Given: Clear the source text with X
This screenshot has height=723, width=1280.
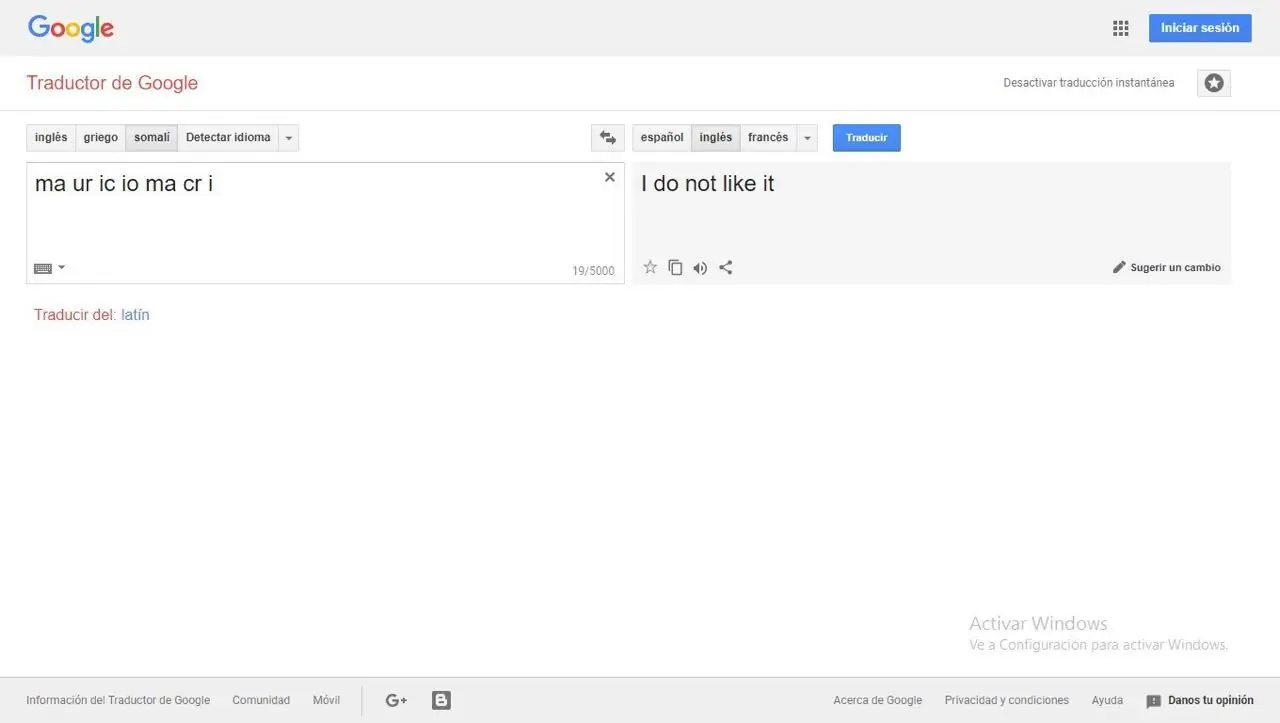Looking at the screenshot, I should [610, 177].
